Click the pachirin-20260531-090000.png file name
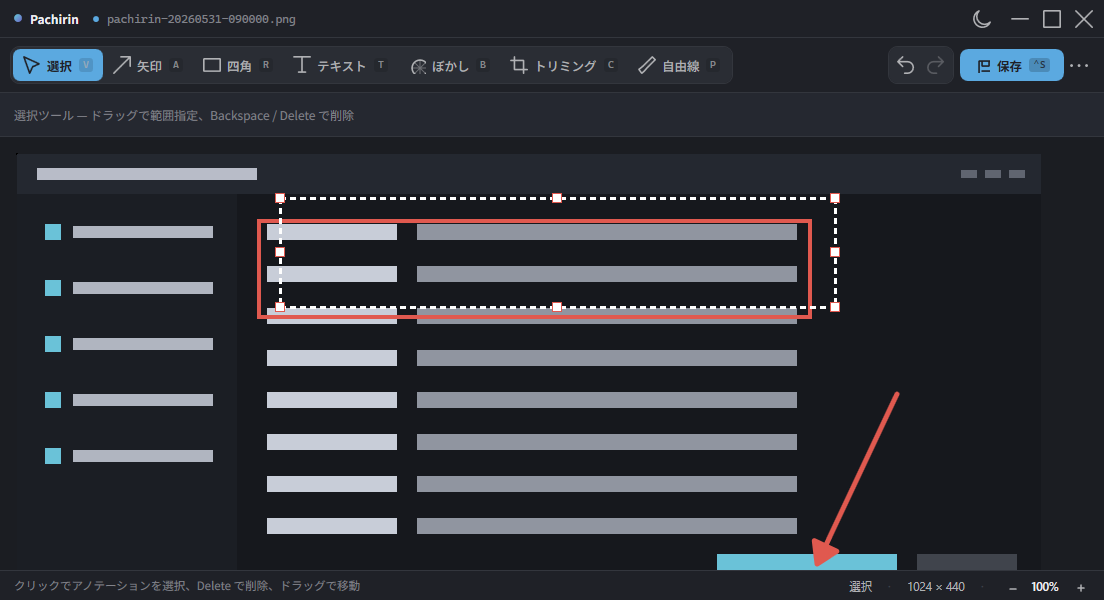Image resolution: width=1104 pixels, height=600 pixels. 201,19
